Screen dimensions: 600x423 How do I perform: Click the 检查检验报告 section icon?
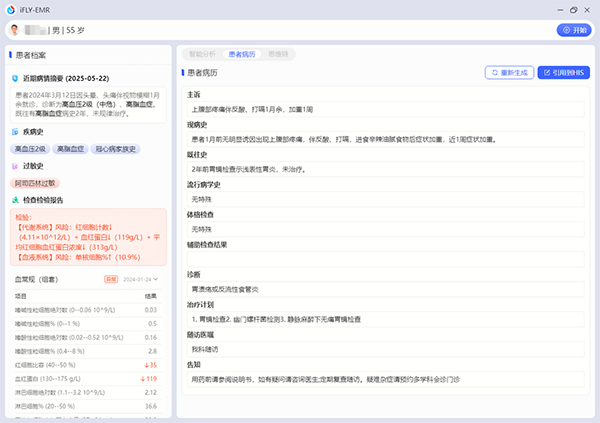(15, 200)
